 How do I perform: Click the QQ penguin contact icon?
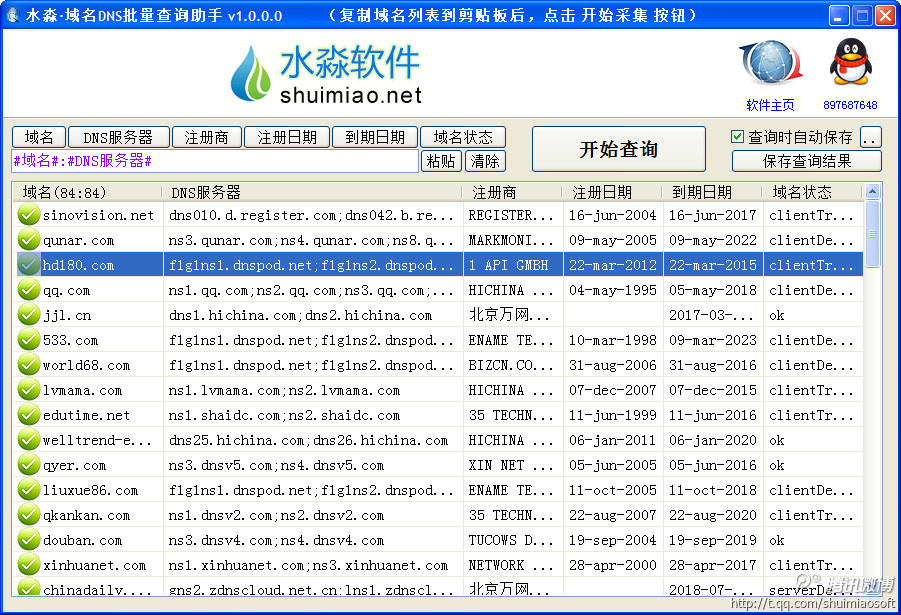point(850,62)
